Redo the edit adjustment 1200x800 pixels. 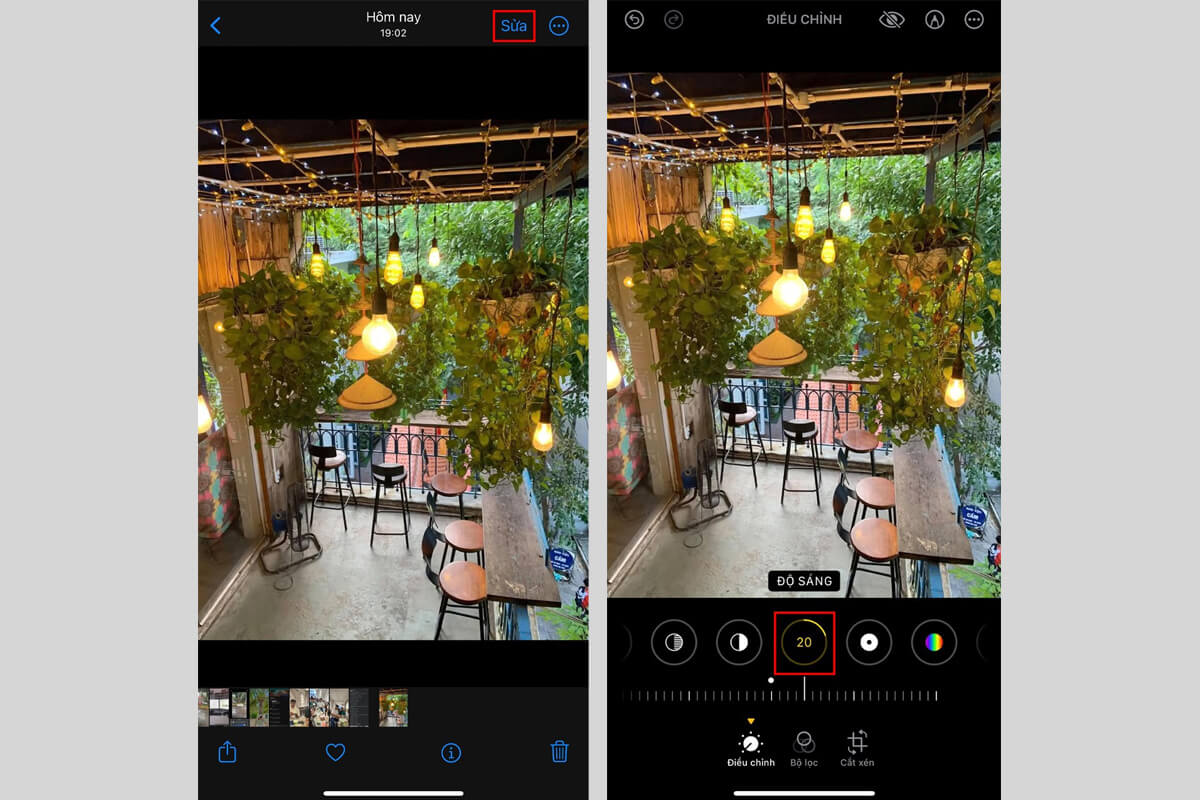(674, 20)
